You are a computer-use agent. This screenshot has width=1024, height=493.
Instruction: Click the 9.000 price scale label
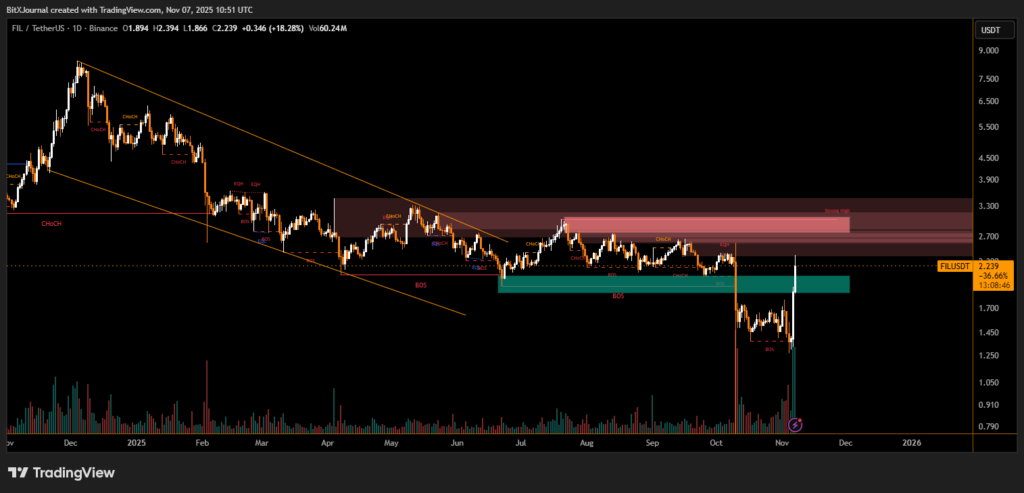989,51
